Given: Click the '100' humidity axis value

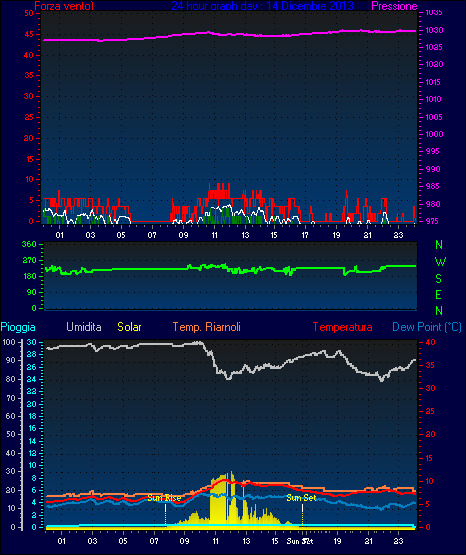Looking at the screenshot, I should [x=9, y=342].
